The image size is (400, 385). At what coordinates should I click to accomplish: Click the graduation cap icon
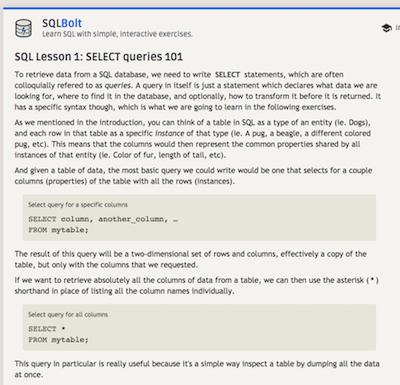pos(386,28)
